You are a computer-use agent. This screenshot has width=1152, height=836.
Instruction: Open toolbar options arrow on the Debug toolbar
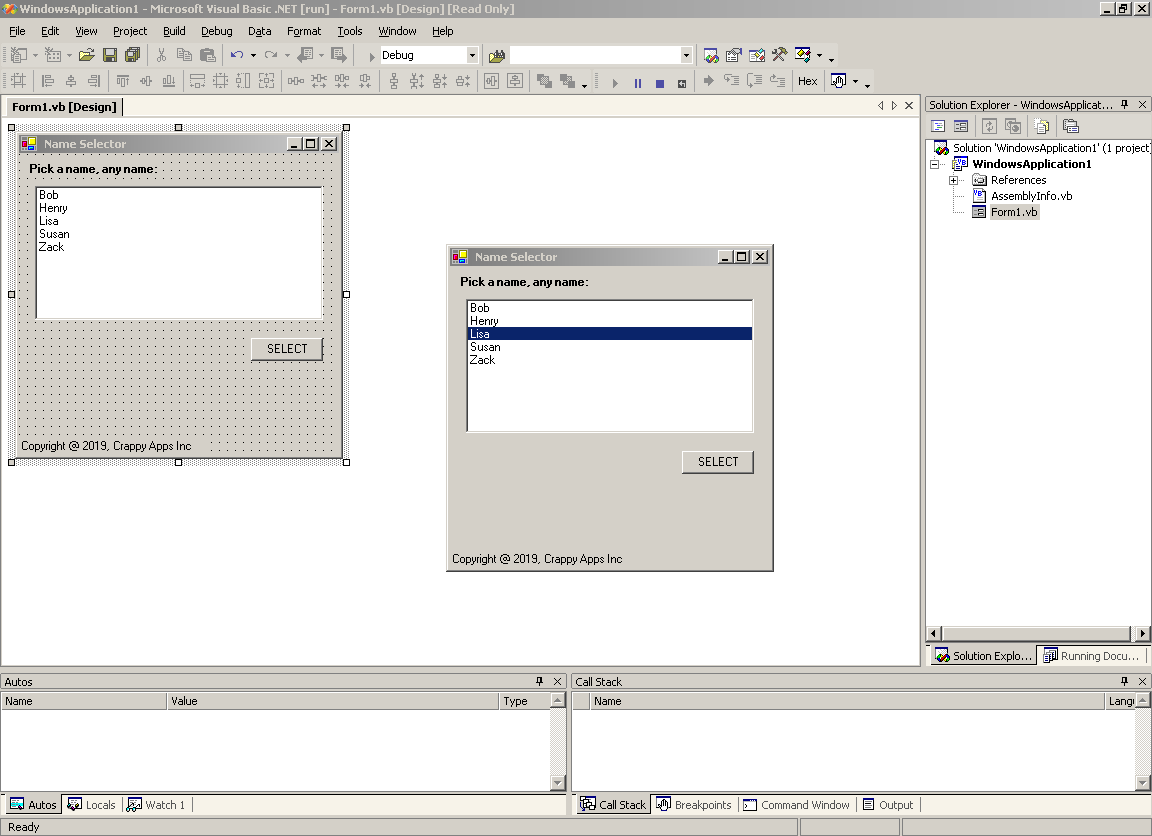pos(868,84)
